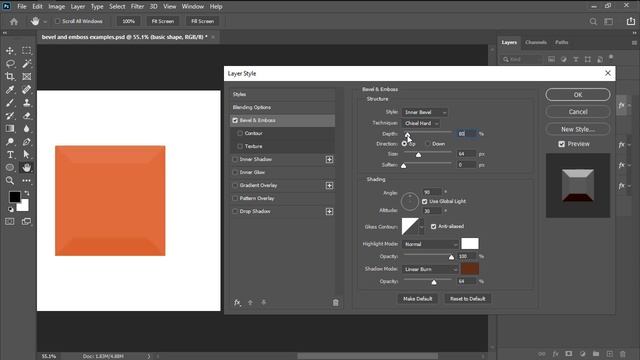Select the Move tool
The width and height of the screenshot is (640, 360).
(10, 51)
